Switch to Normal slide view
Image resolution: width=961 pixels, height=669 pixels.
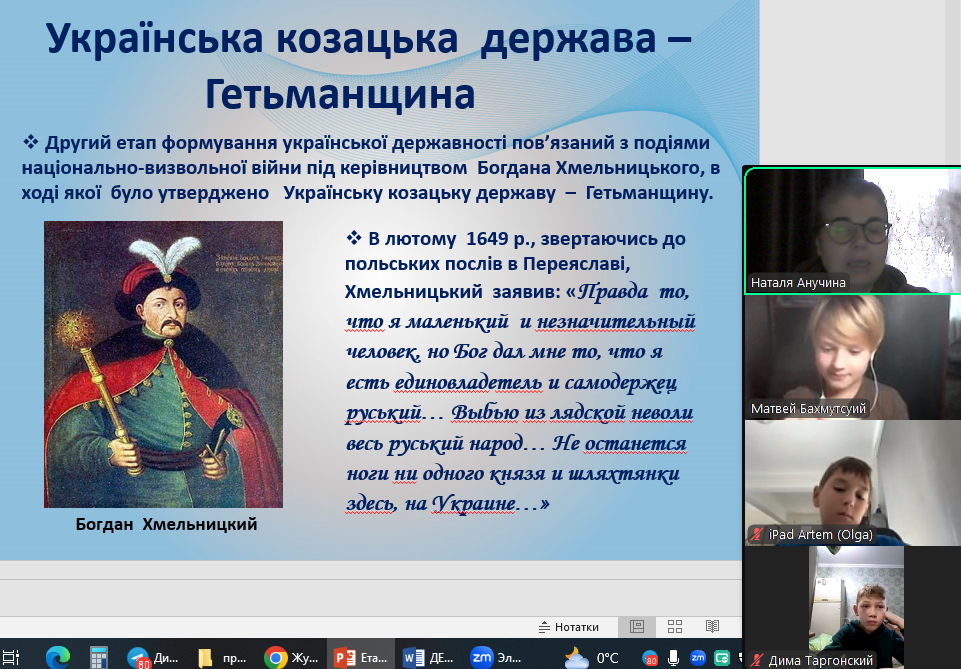[637, 627]
